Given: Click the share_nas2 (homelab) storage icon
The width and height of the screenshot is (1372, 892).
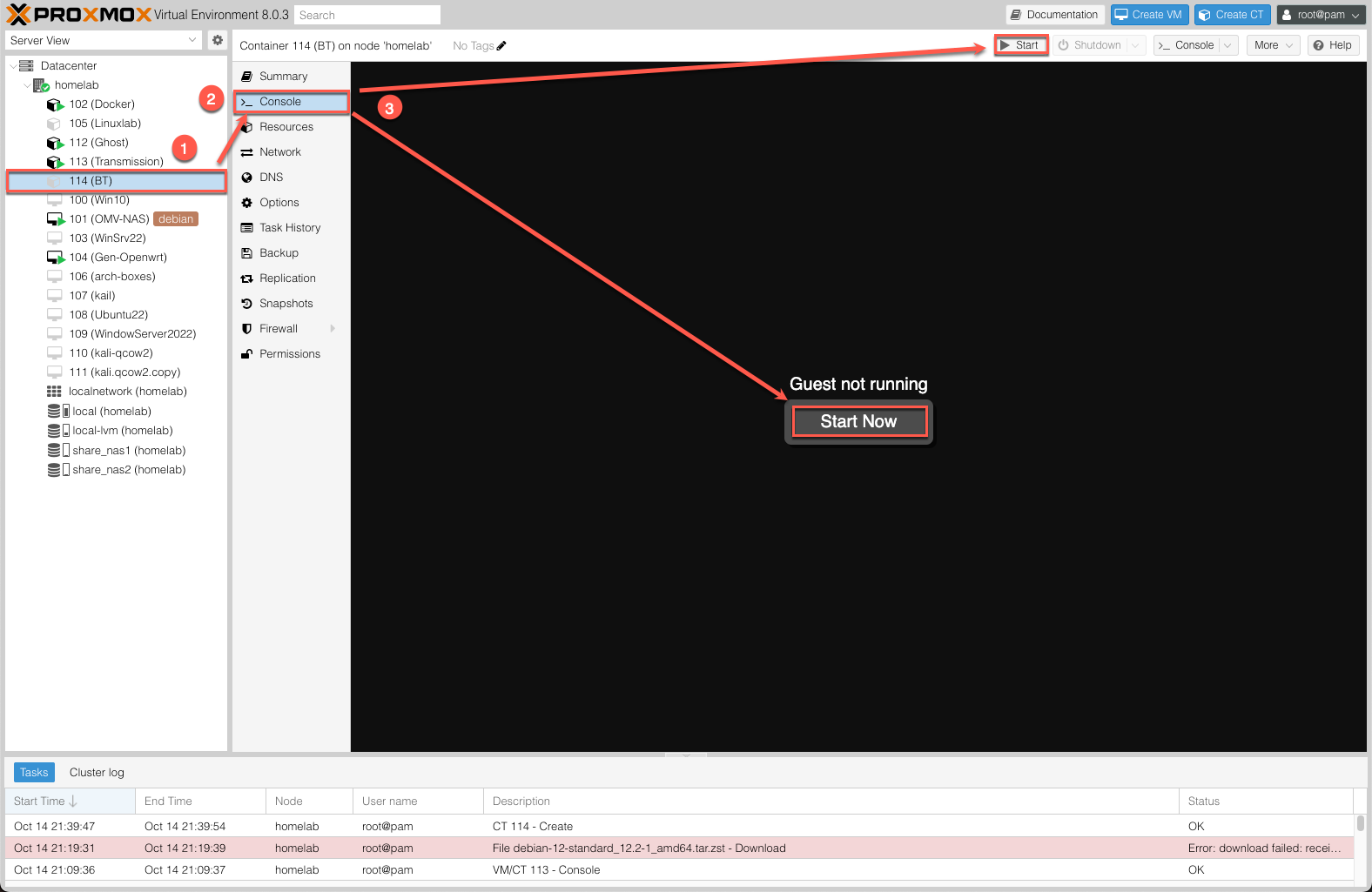Looking at the screenshot, I should coord(58,470).
